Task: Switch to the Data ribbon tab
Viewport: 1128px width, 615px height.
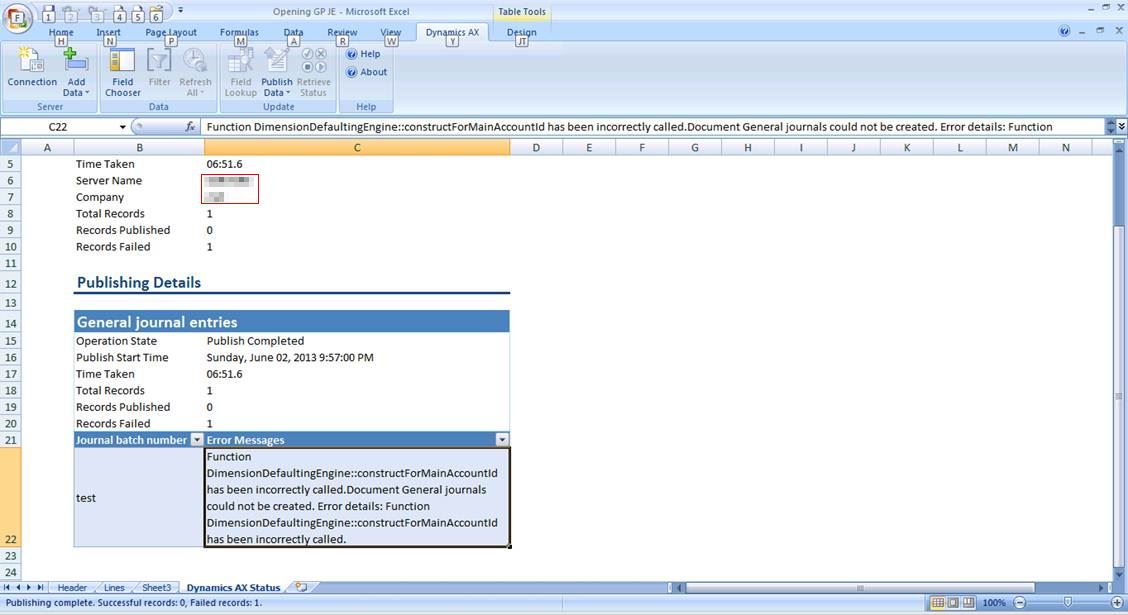Action: 293,32
